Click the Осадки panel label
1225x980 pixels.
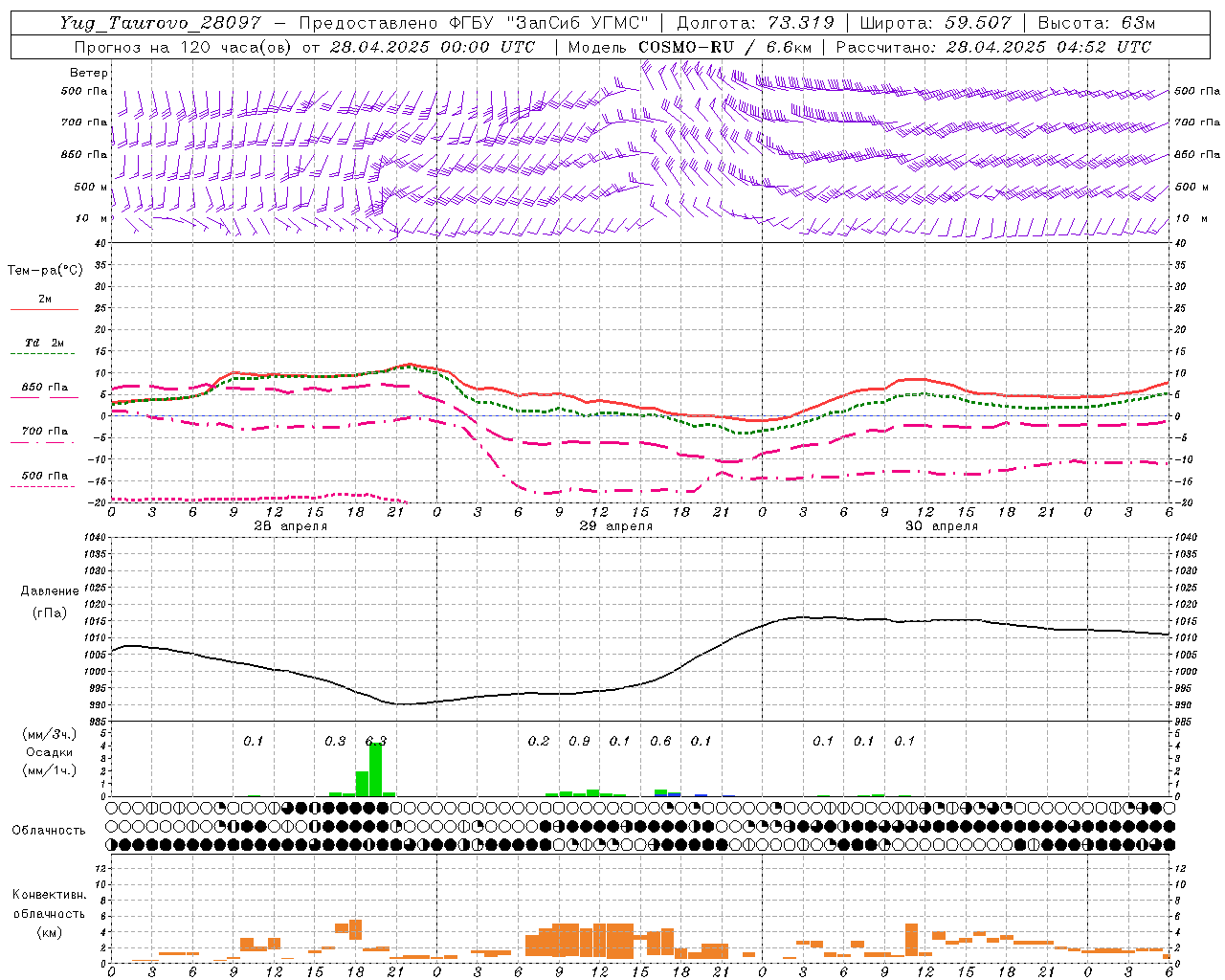pyautogui.click(x=50, y=752)
